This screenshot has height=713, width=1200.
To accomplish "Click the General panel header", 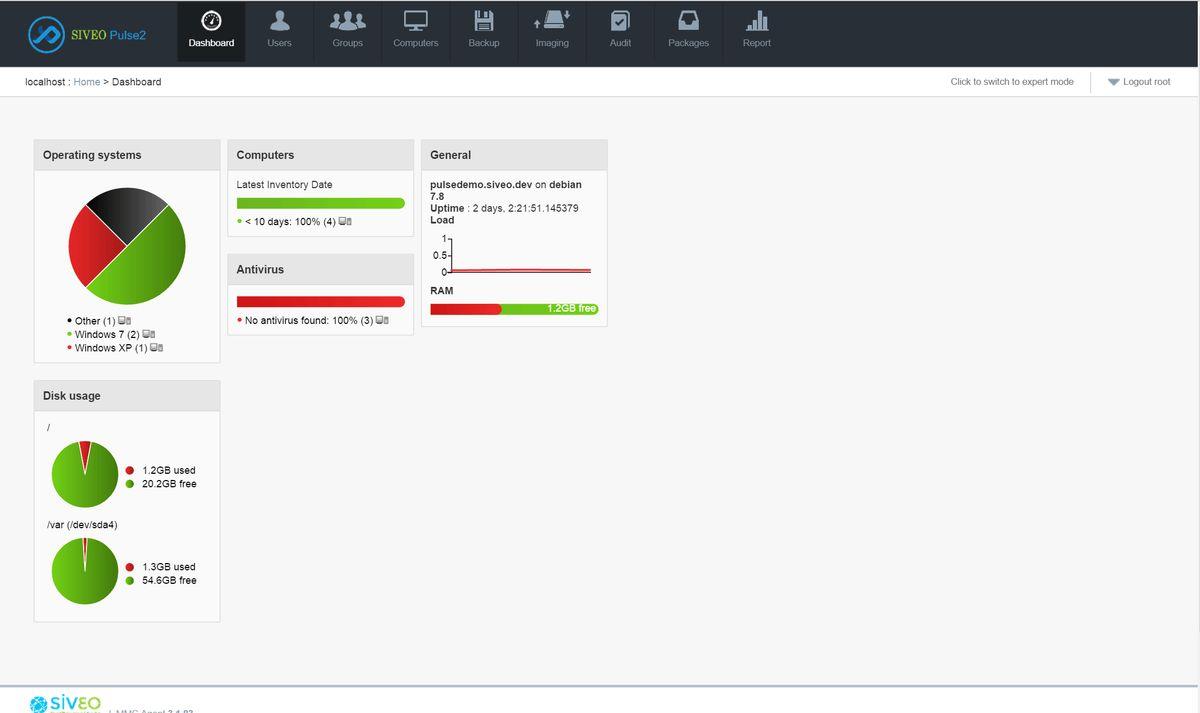I will 514,155.
